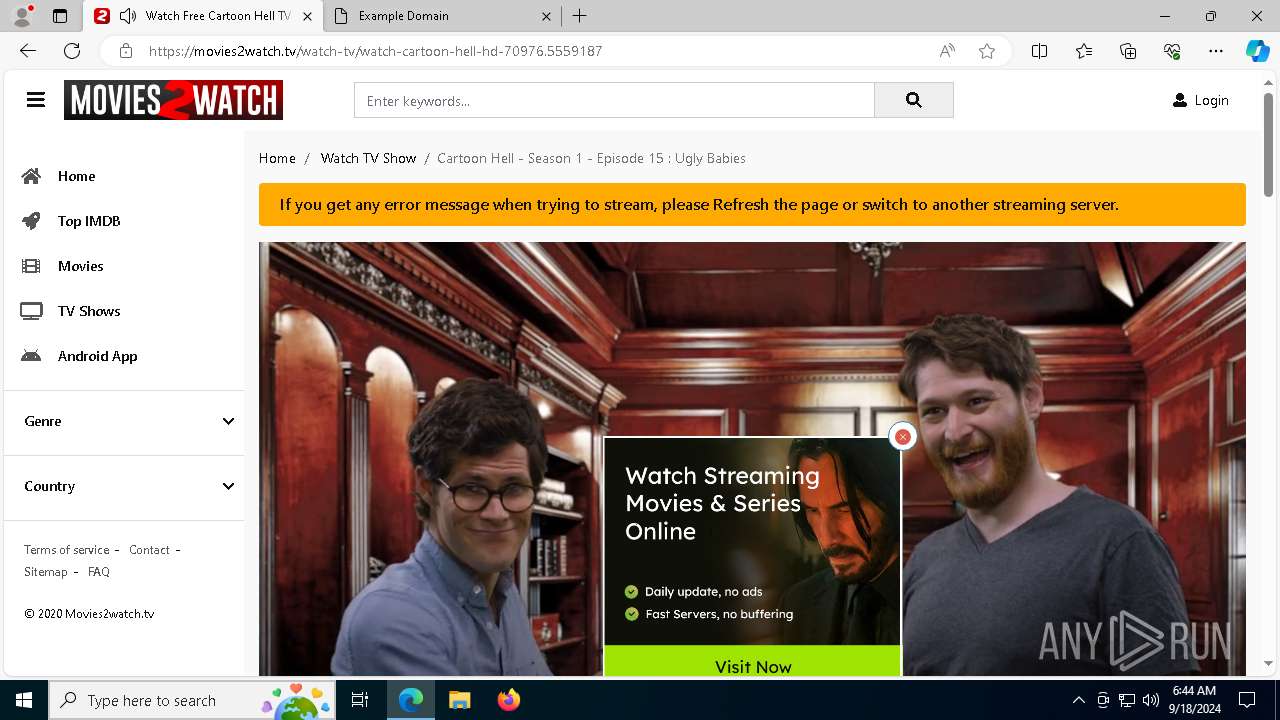Click the Login user icon

coord(1180,100)
